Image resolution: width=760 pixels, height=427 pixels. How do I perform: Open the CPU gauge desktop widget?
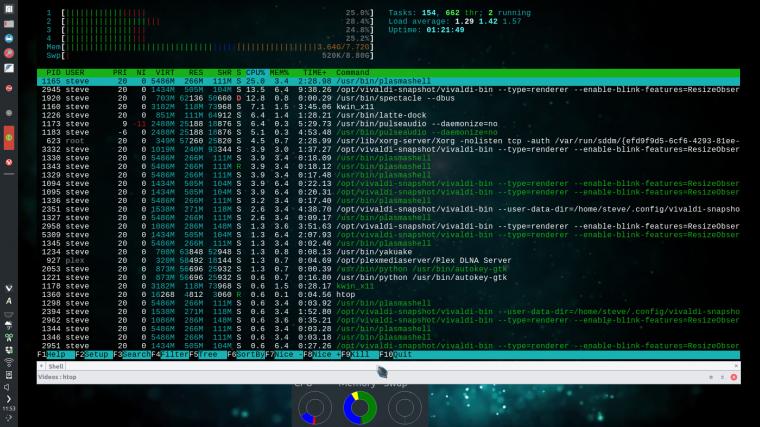point(315,408)
